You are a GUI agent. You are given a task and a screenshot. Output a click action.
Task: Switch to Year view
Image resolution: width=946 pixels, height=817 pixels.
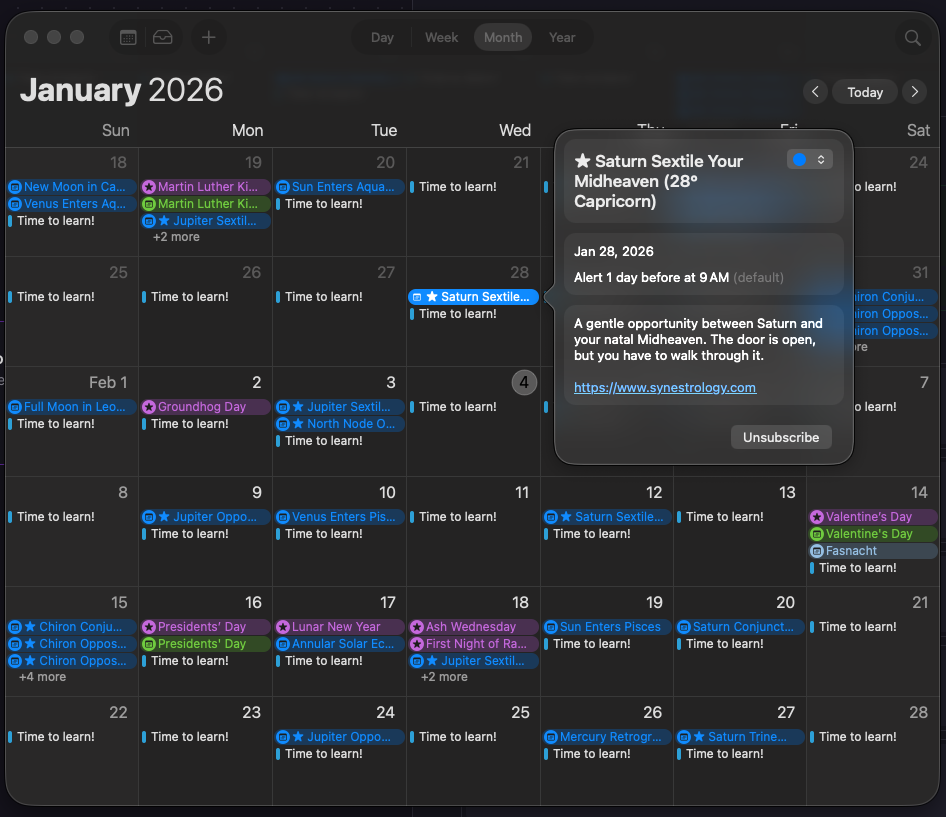click(562, 37)
